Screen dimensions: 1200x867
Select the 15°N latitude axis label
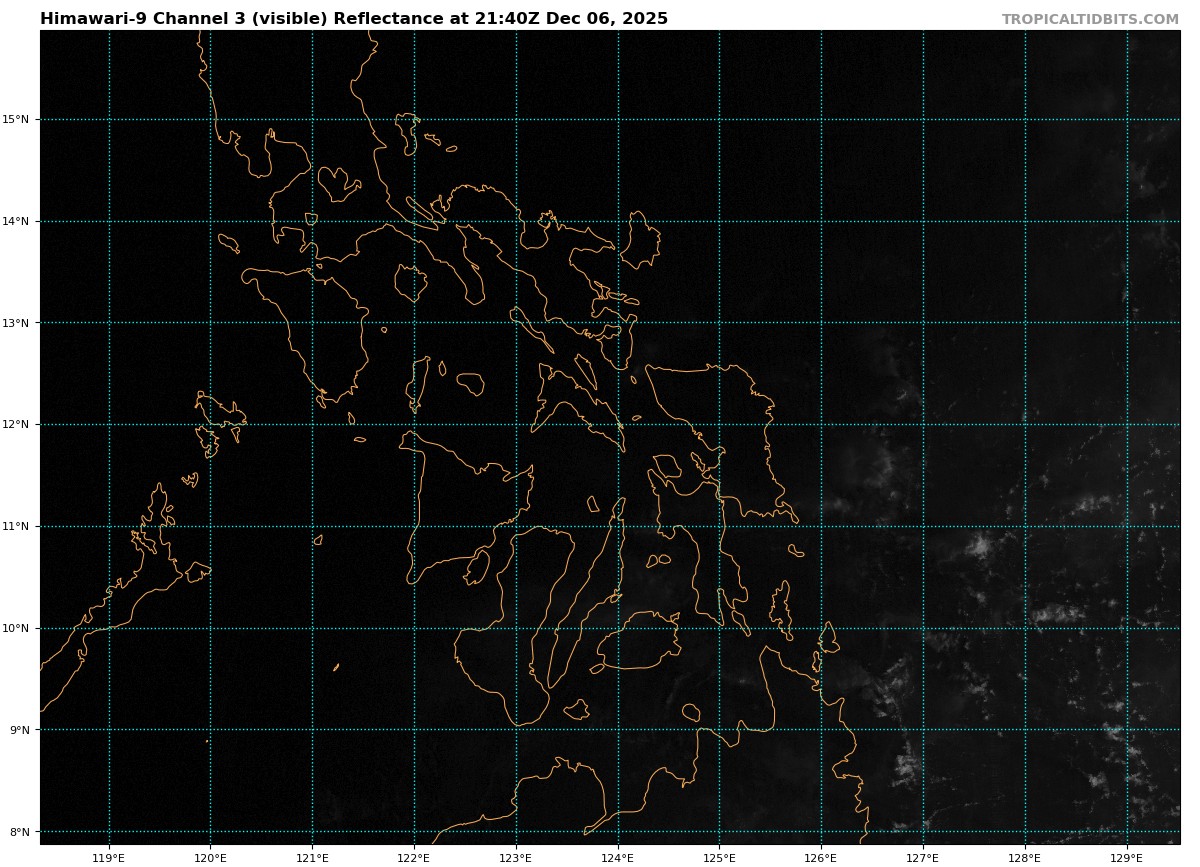pyautogui.click(x=17, y=120)
